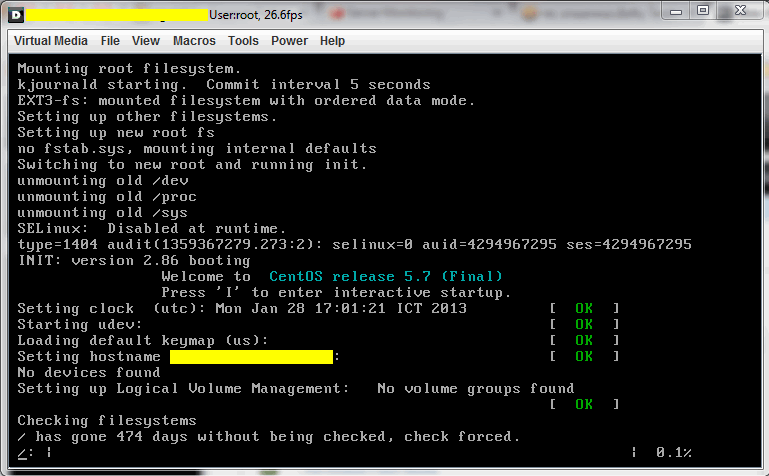Click 'unmounting old /sys' line
The image size is (769, 476).
pyautogui.click(x=102, y=213)
